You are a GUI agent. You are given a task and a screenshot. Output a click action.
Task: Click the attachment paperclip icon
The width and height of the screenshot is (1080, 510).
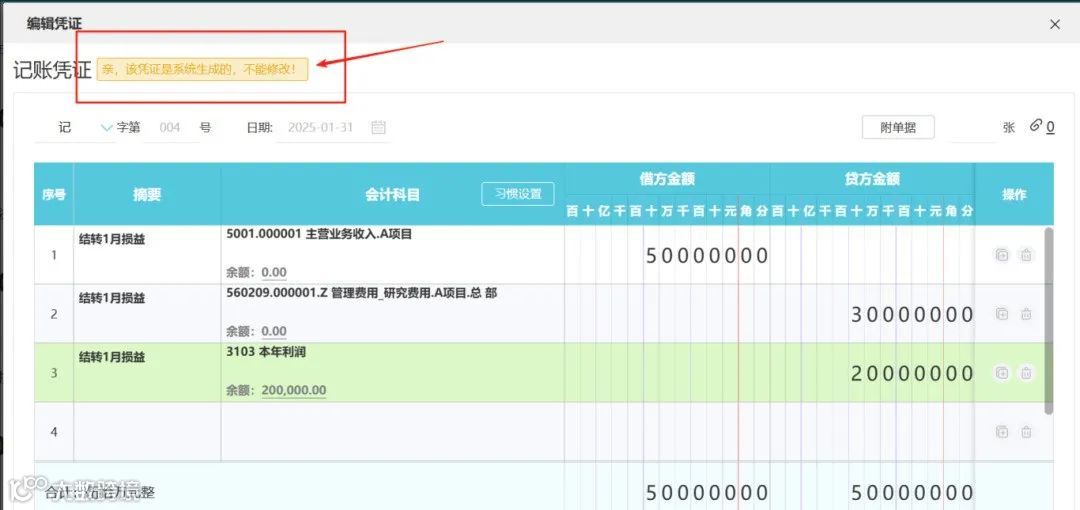click(1036, 125)
